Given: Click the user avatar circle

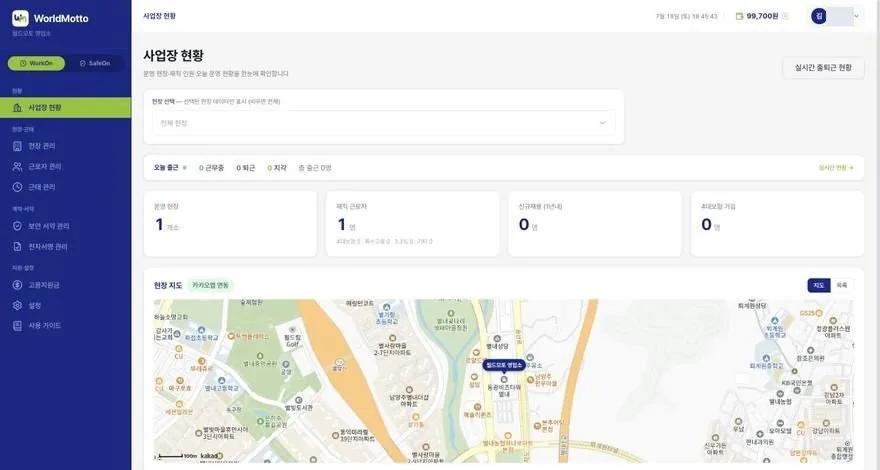Looking at the screenshot, I should click(x=819, y=16).
